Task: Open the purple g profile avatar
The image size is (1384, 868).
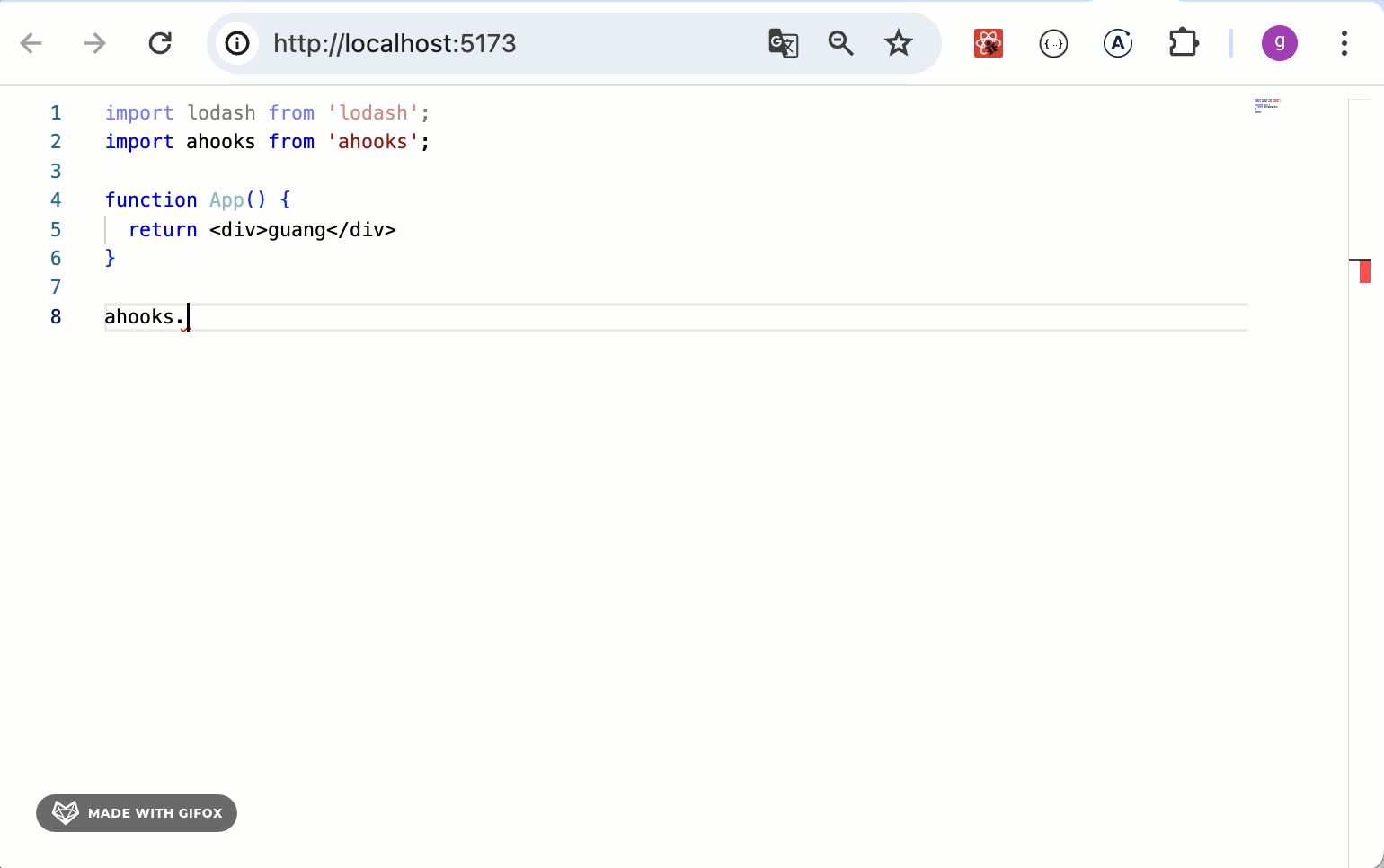Action: click(x=1279, y=43)
